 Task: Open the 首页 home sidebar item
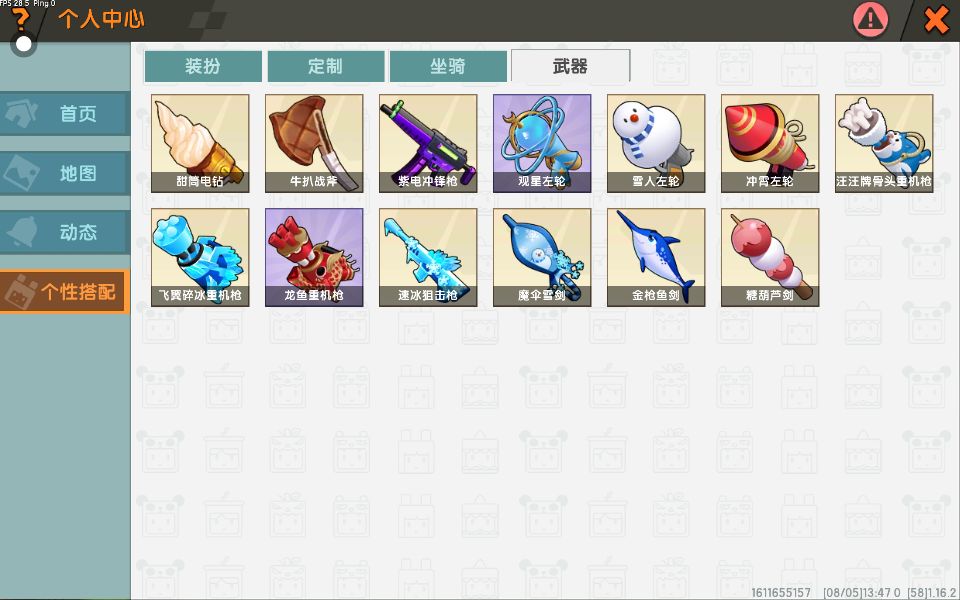pos(65,113)
